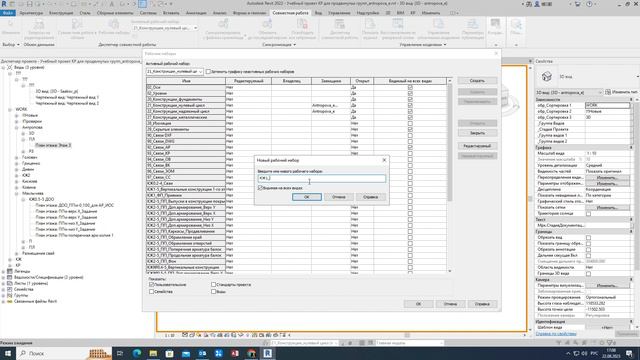Switch to the Вставить ribbon tab
The width and height of the screenshot is (640, 360).
coord(171,13)
